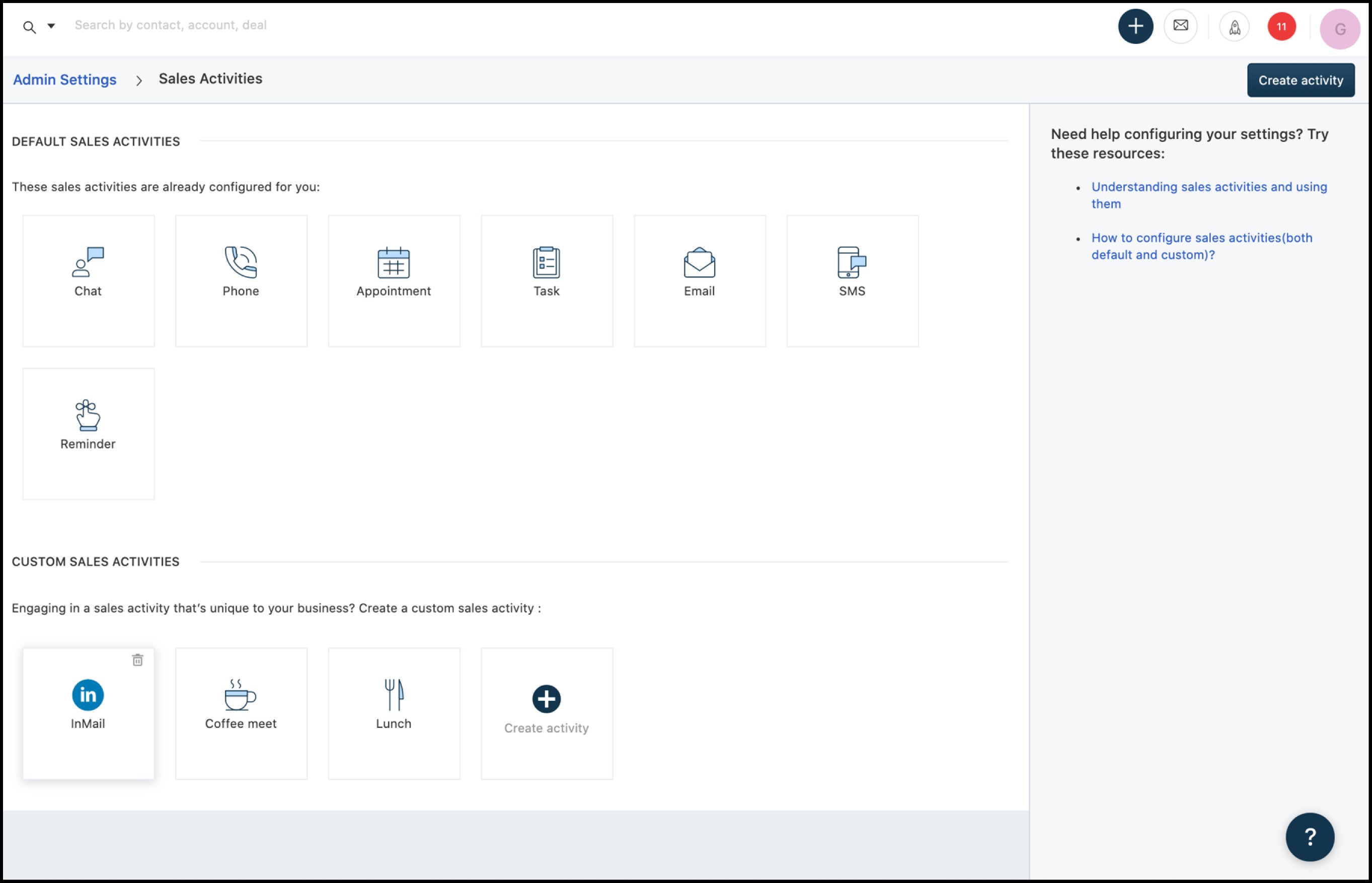Click the Appointment label text
Screen dimensions: 1372x883
coord(394,290)
